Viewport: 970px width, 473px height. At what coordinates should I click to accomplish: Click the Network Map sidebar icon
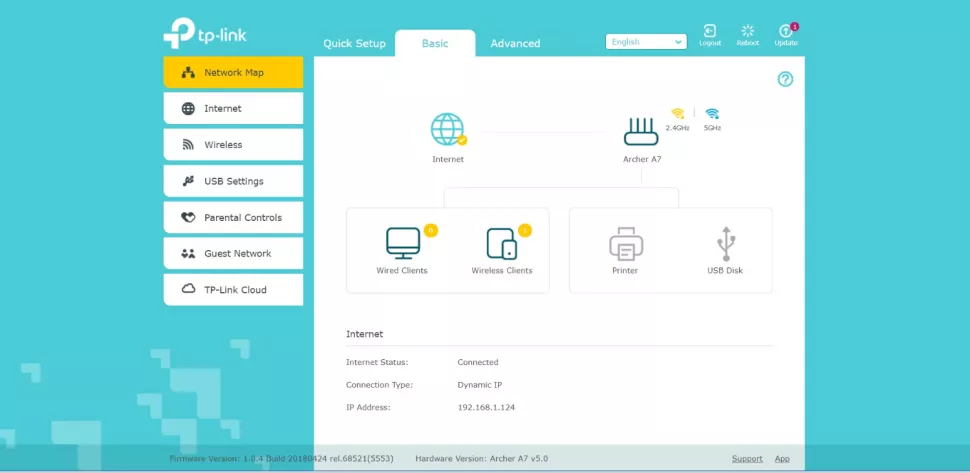click(x=188, y=72)
